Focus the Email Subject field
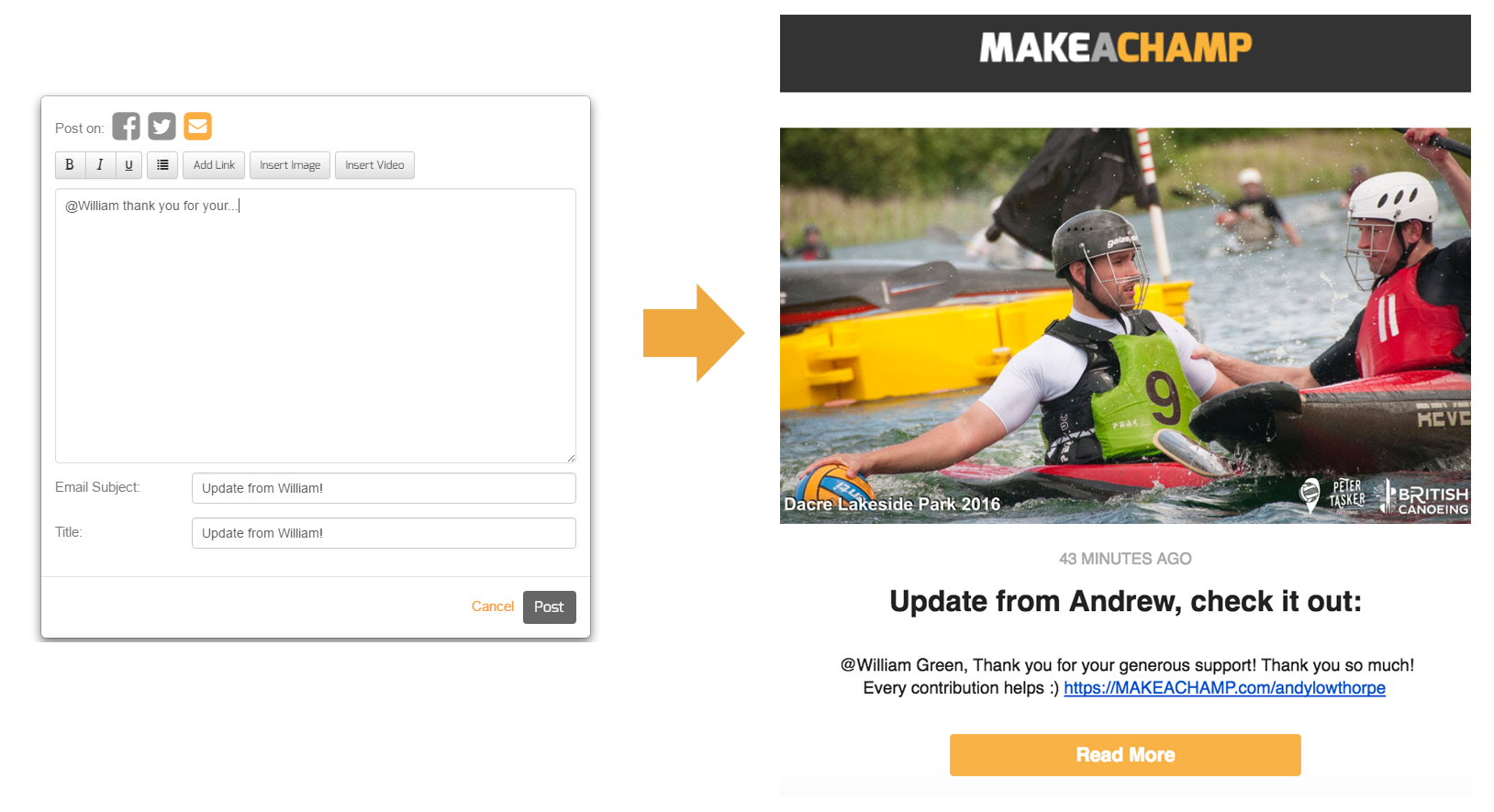 [x=384, y=488]
